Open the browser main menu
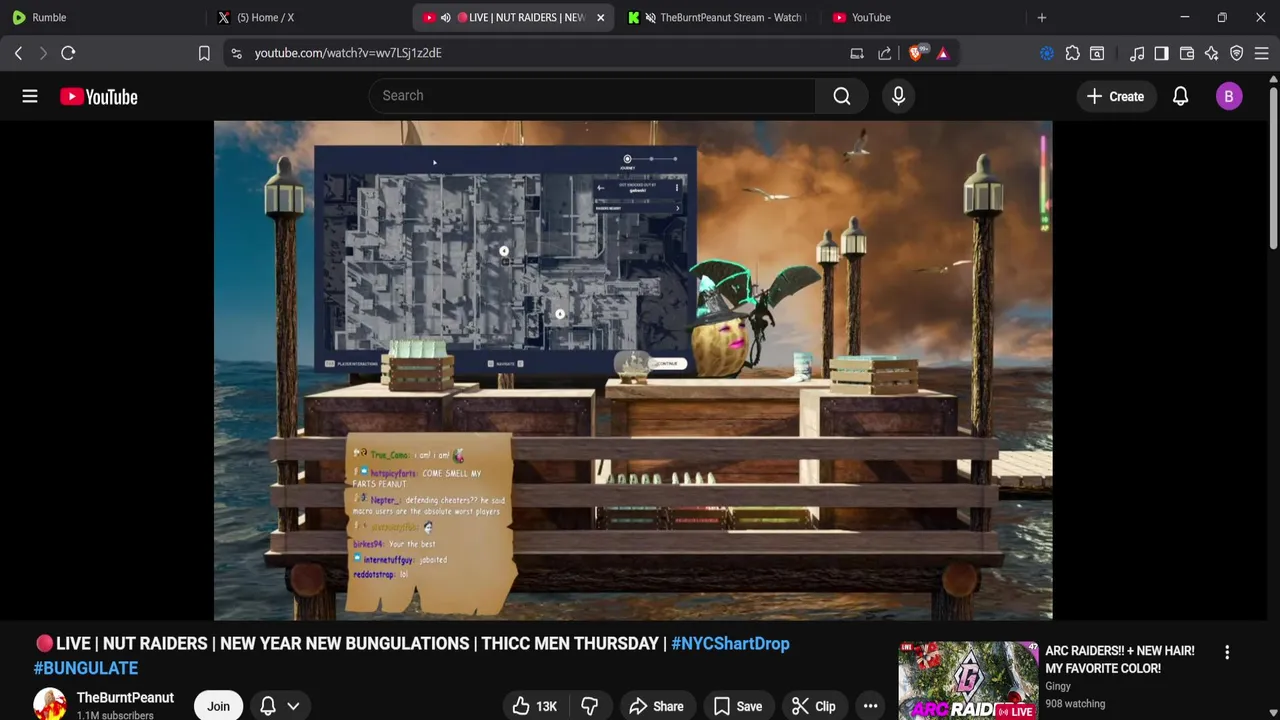Screen dimensions: 1280x720 [1262, 53]
